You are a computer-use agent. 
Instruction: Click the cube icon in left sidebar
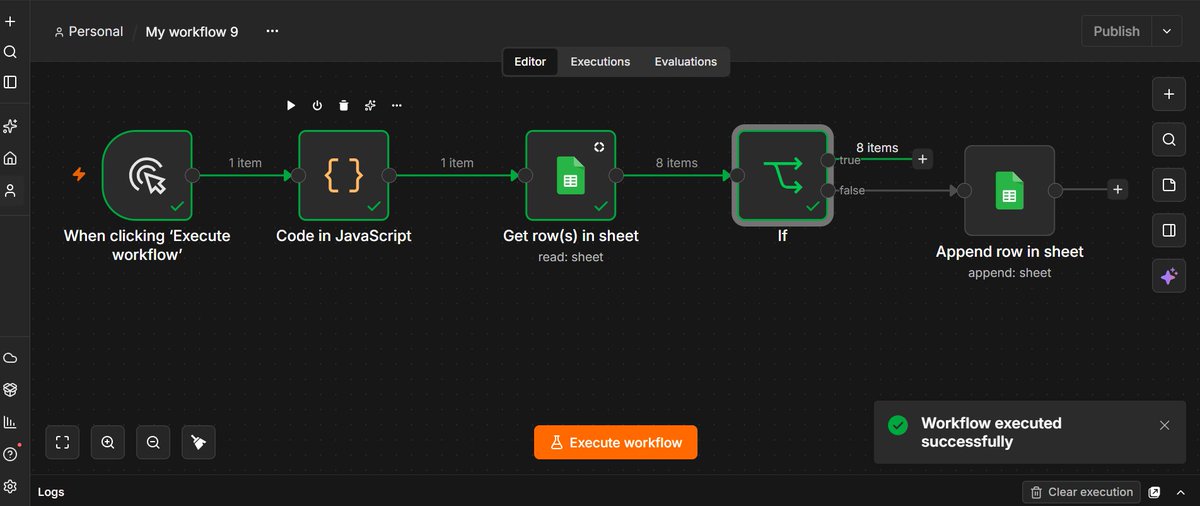pyautogui.click(x=10, y=390)
